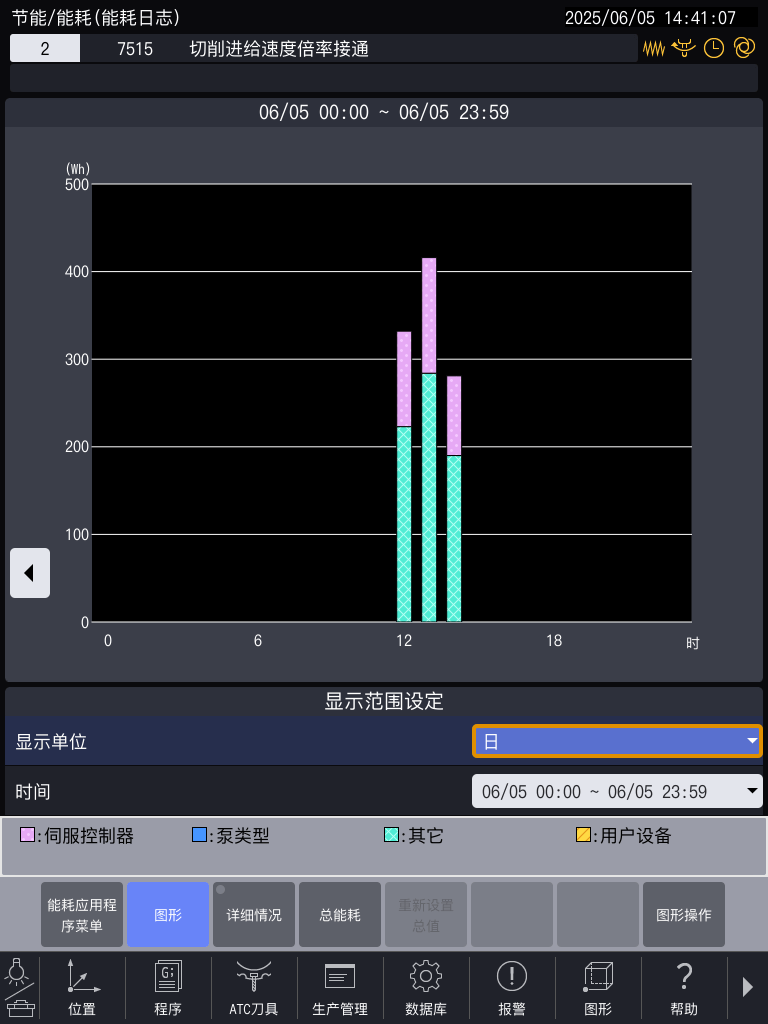Image resolution: width=768 pixels, height=1024 pixels.
Task: Open the 程序 (Program) icon
Action: tap(168, 987)
